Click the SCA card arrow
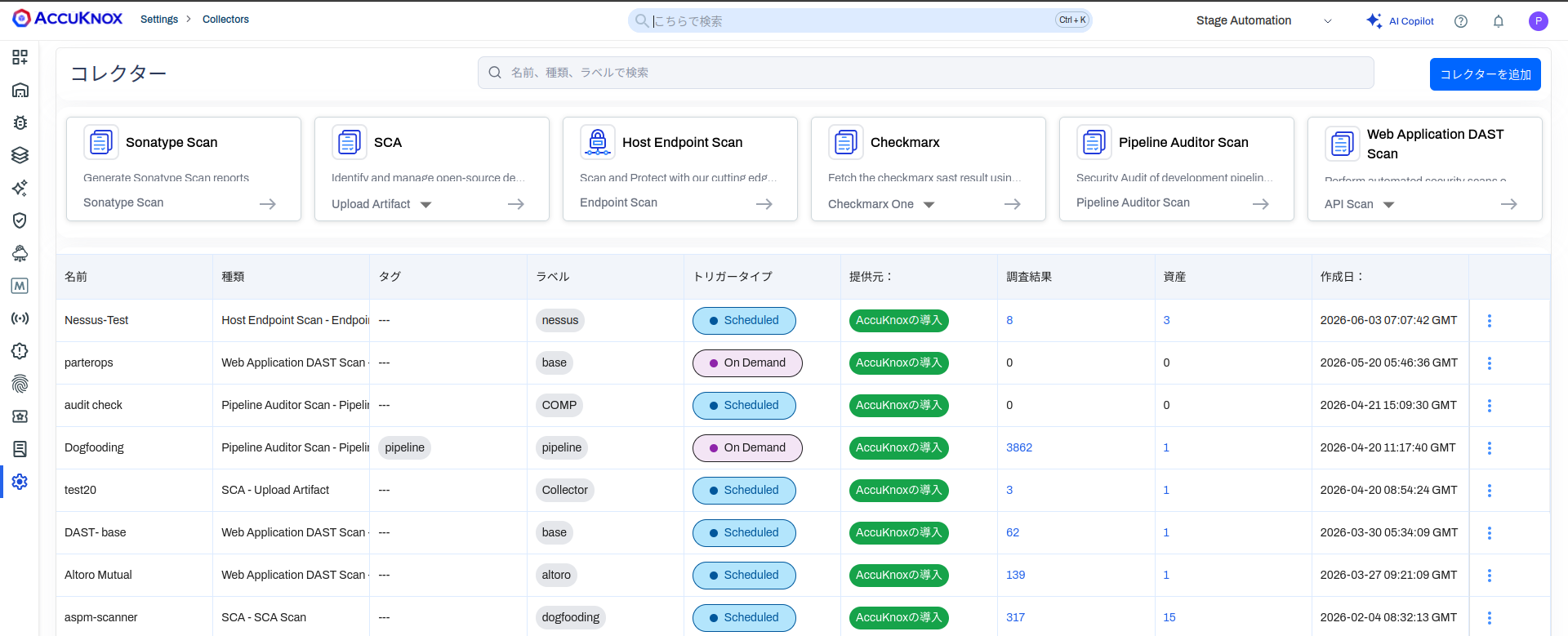The image size is (1568, 636). [516, 204]
